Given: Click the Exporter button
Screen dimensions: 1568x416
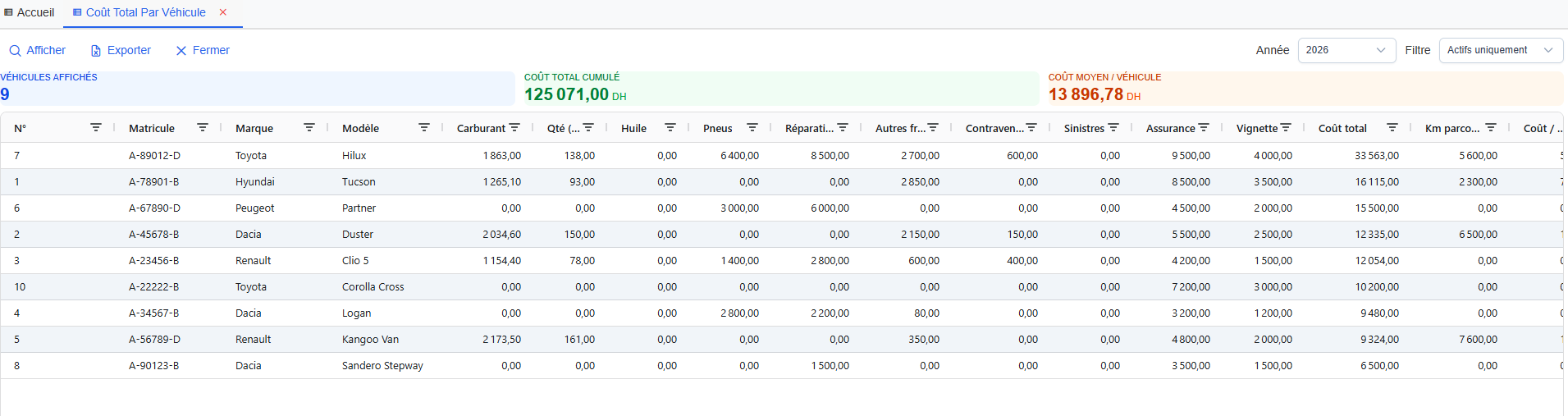Looking at the screenshot, I should coord(121,50).
